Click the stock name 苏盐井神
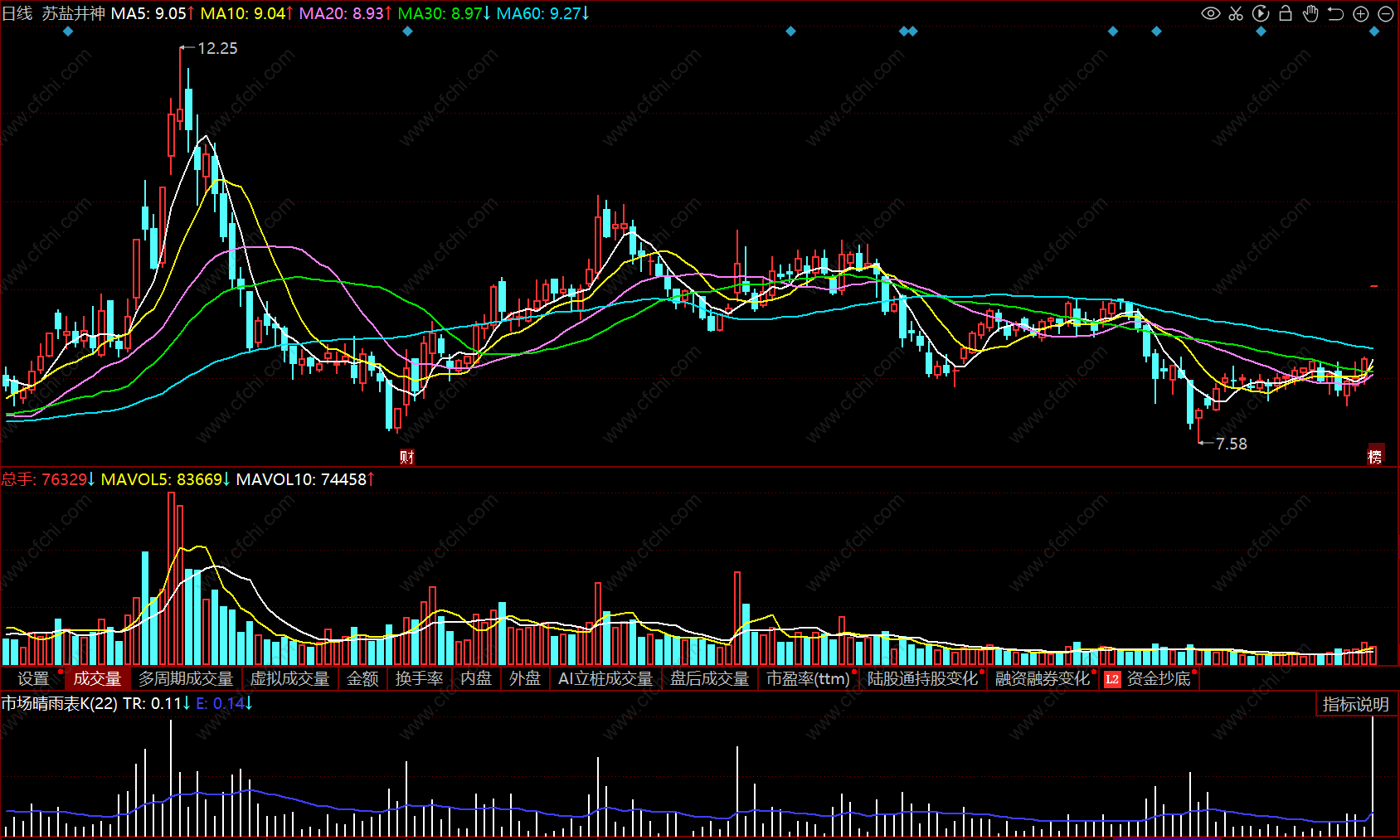1400x840 pixels. click(74, 13)
